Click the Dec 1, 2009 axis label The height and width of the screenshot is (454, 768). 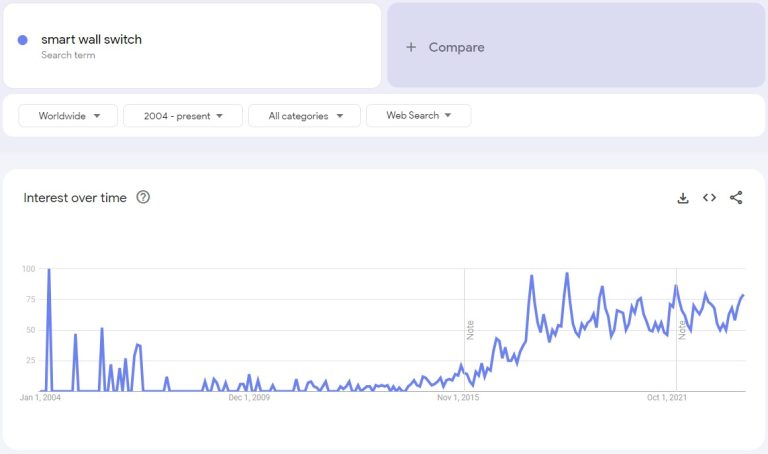[x=249, y=398]
